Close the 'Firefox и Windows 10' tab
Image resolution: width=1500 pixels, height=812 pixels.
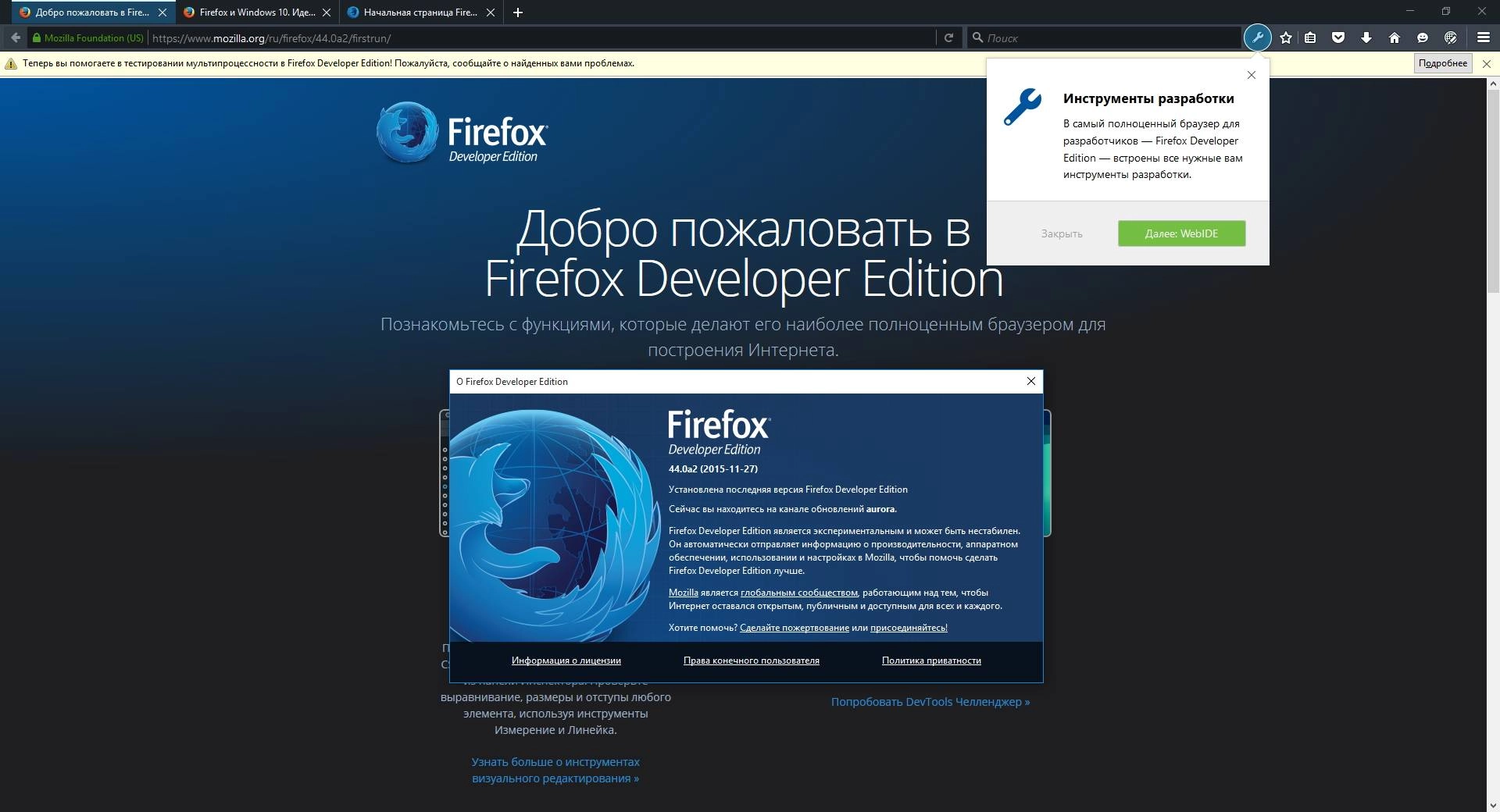327,12
